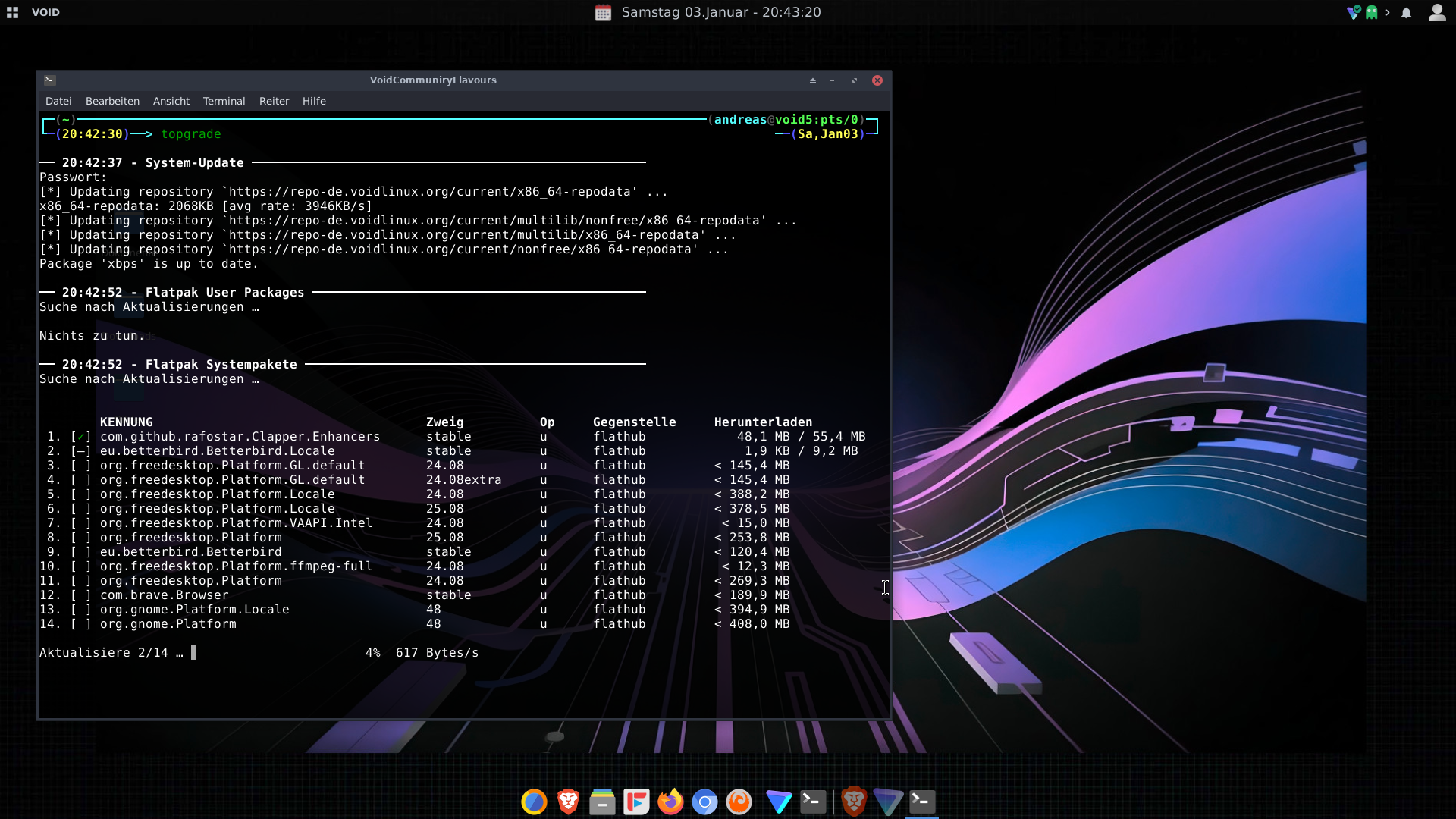Open the Hilfe menu
Image resolution: width=1456 pixels, height=819 pixels.
(x=314, y=101)
